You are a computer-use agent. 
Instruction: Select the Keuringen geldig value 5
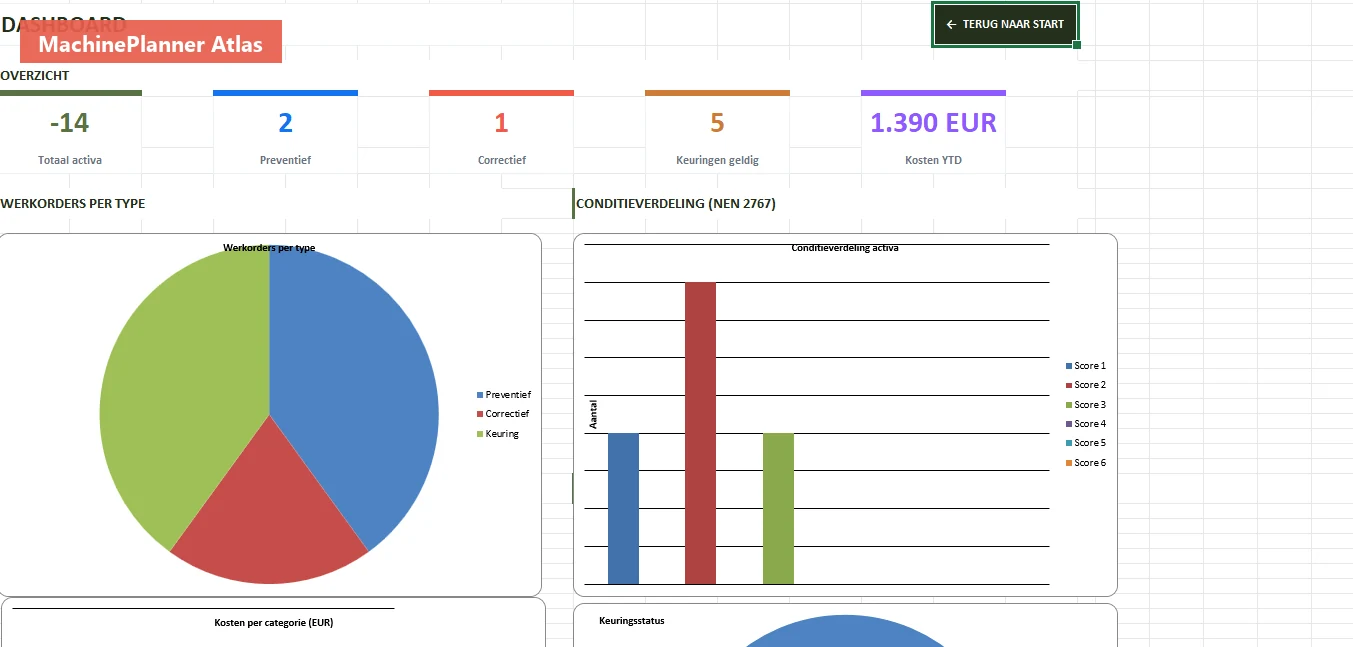click(x=717, y=123)
